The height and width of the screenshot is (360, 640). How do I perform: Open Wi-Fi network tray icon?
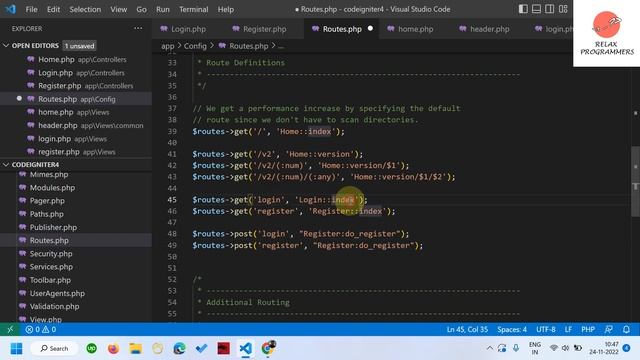click(x=553, y=348)
